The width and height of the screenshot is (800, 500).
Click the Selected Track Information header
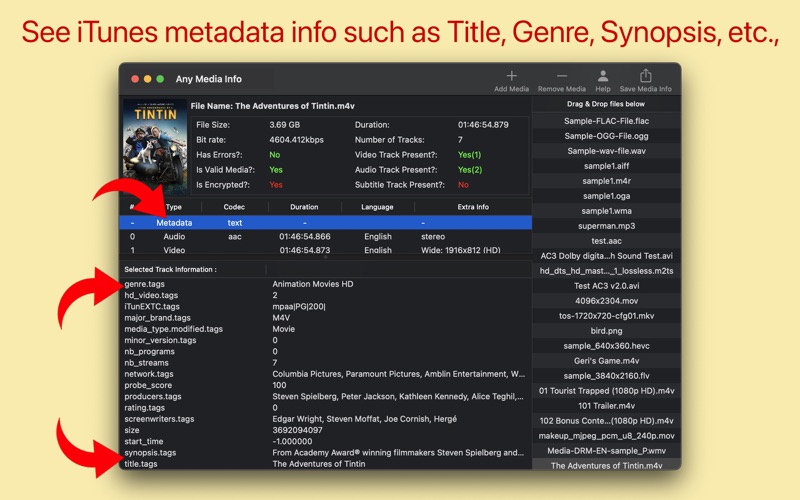[x=170, y=269]
